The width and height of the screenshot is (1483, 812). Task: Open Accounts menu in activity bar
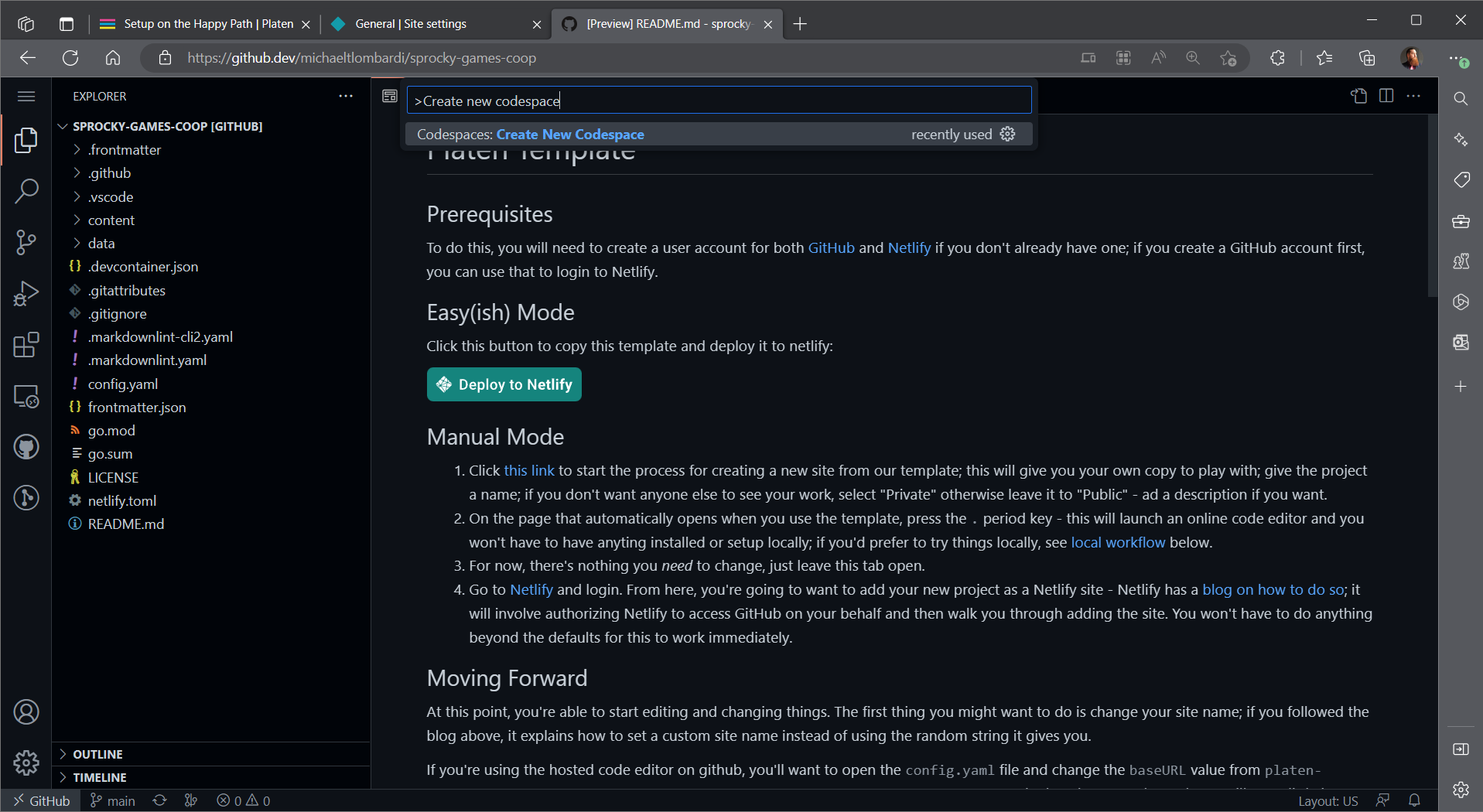coord(26,711)
